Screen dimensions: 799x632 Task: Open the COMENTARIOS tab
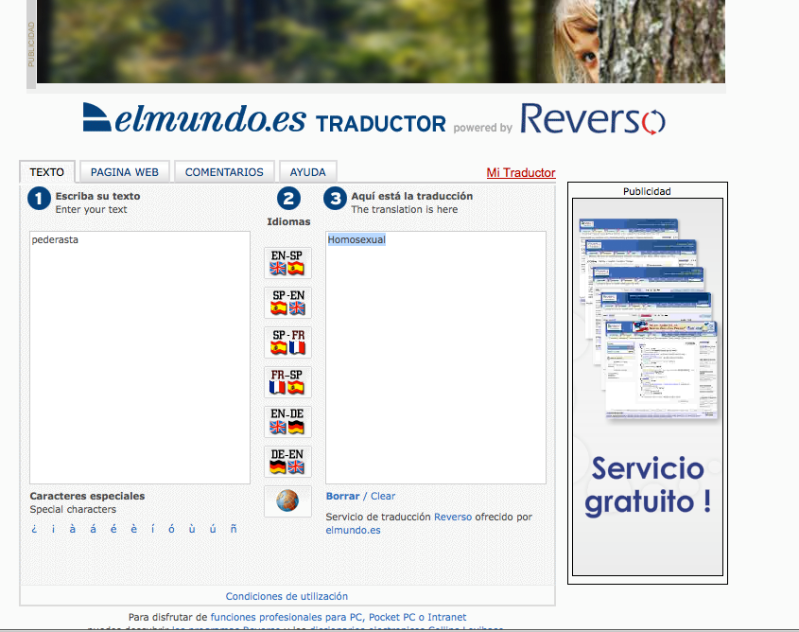(224, 172)
